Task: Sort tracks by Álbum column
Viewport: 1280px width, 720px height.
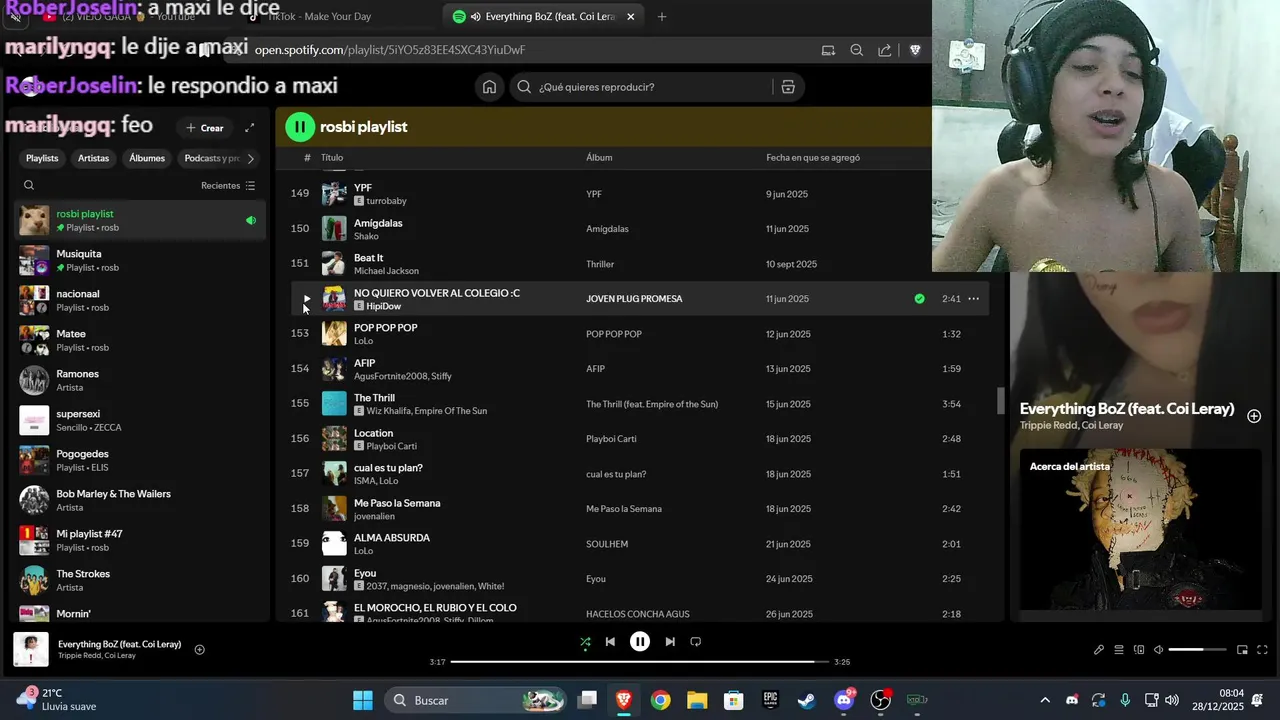Action: pyautogui.click(x=599, y=157)
